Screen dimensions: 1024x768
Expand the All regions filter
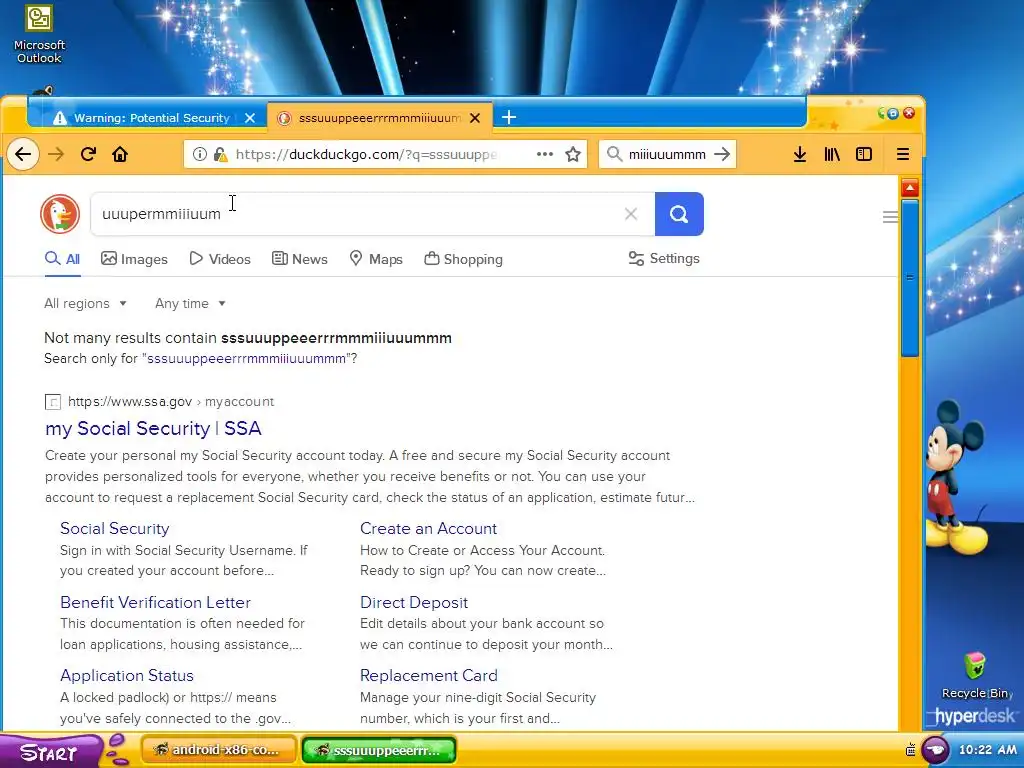coord(86,304)
